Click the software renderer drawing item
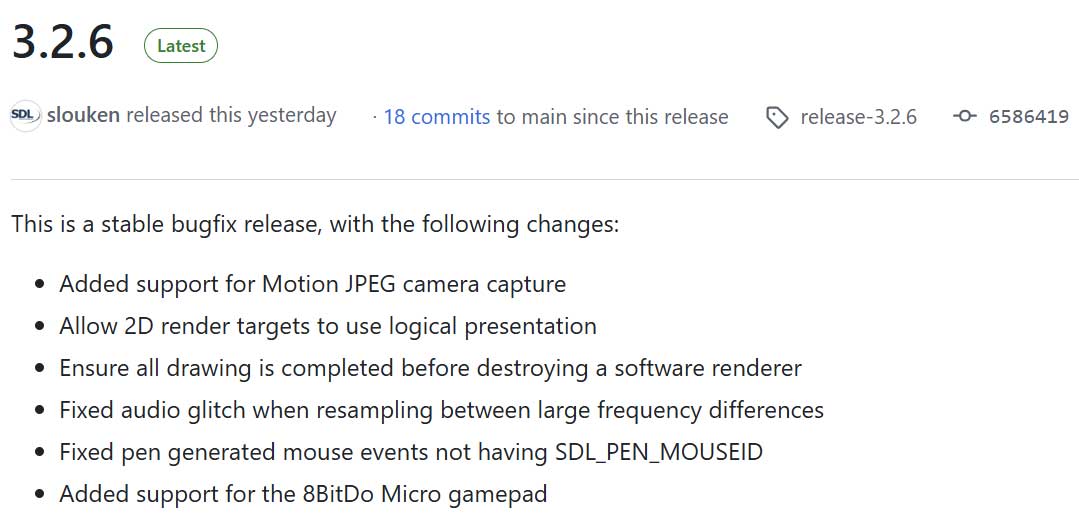 tap(430, 368)
